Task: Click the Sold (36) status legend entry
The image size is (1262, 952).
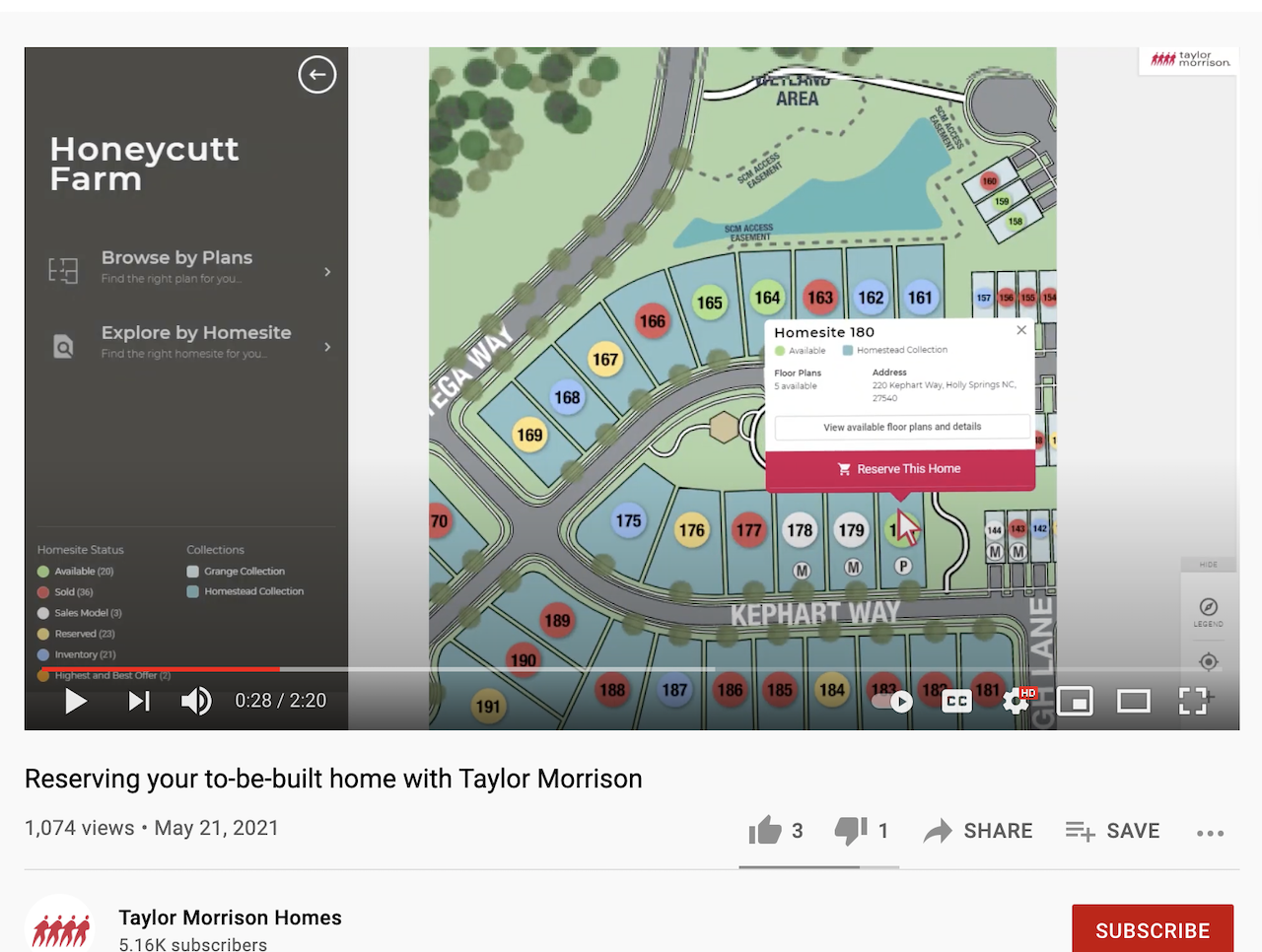Action: [x=65, y=592]
